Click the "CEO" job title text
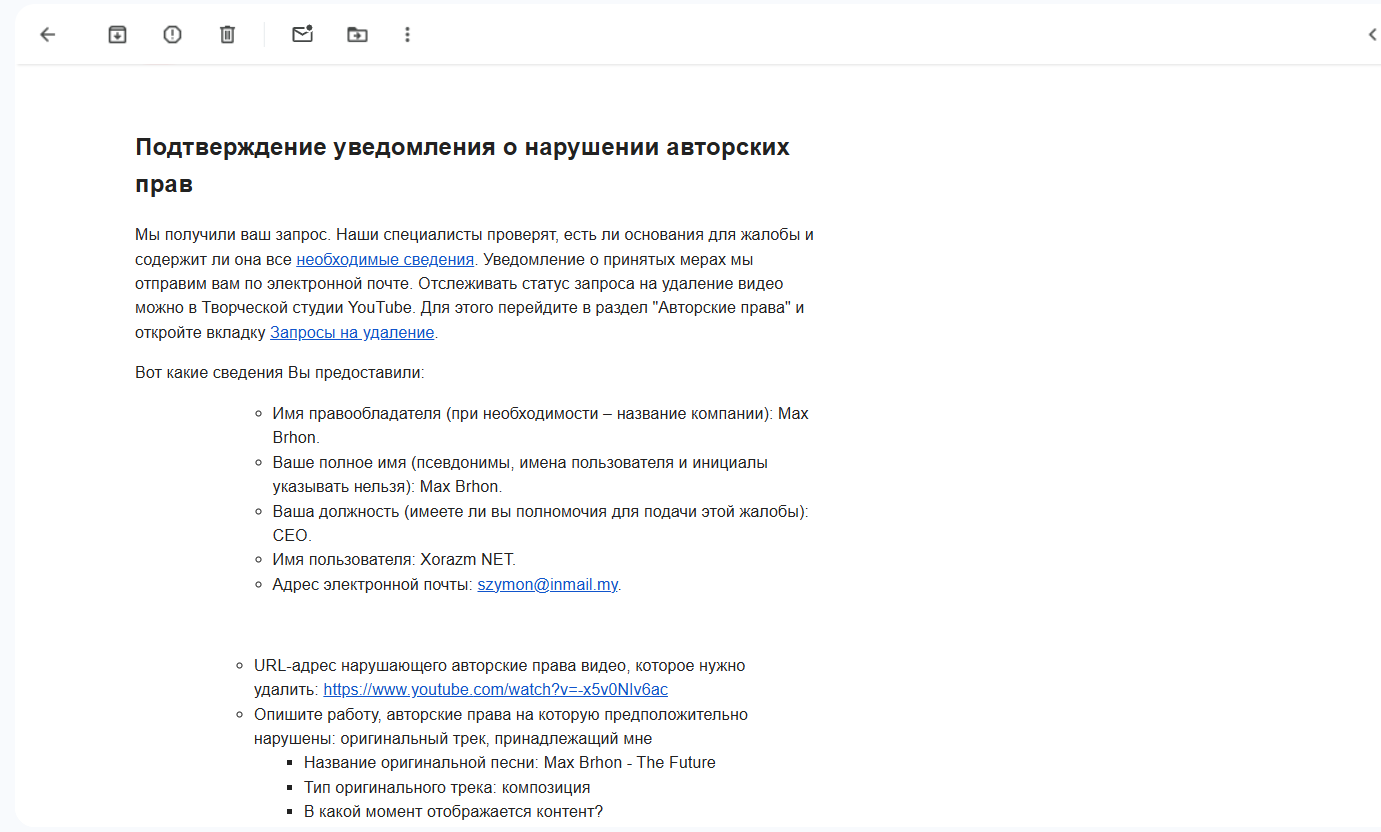Screen dimensions: 1381x832 (x=291, y=536)
